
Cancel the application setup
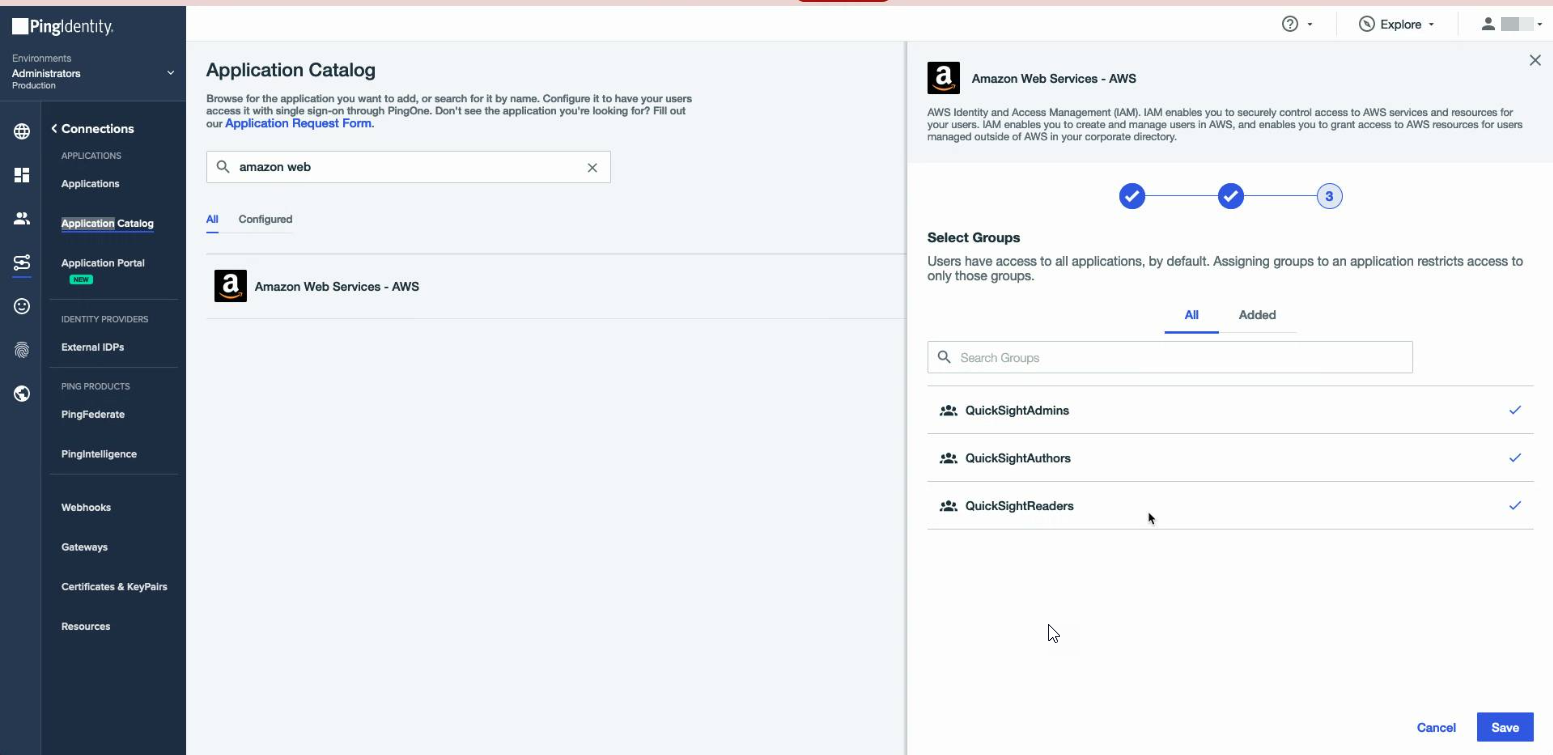pos(1436,728)
